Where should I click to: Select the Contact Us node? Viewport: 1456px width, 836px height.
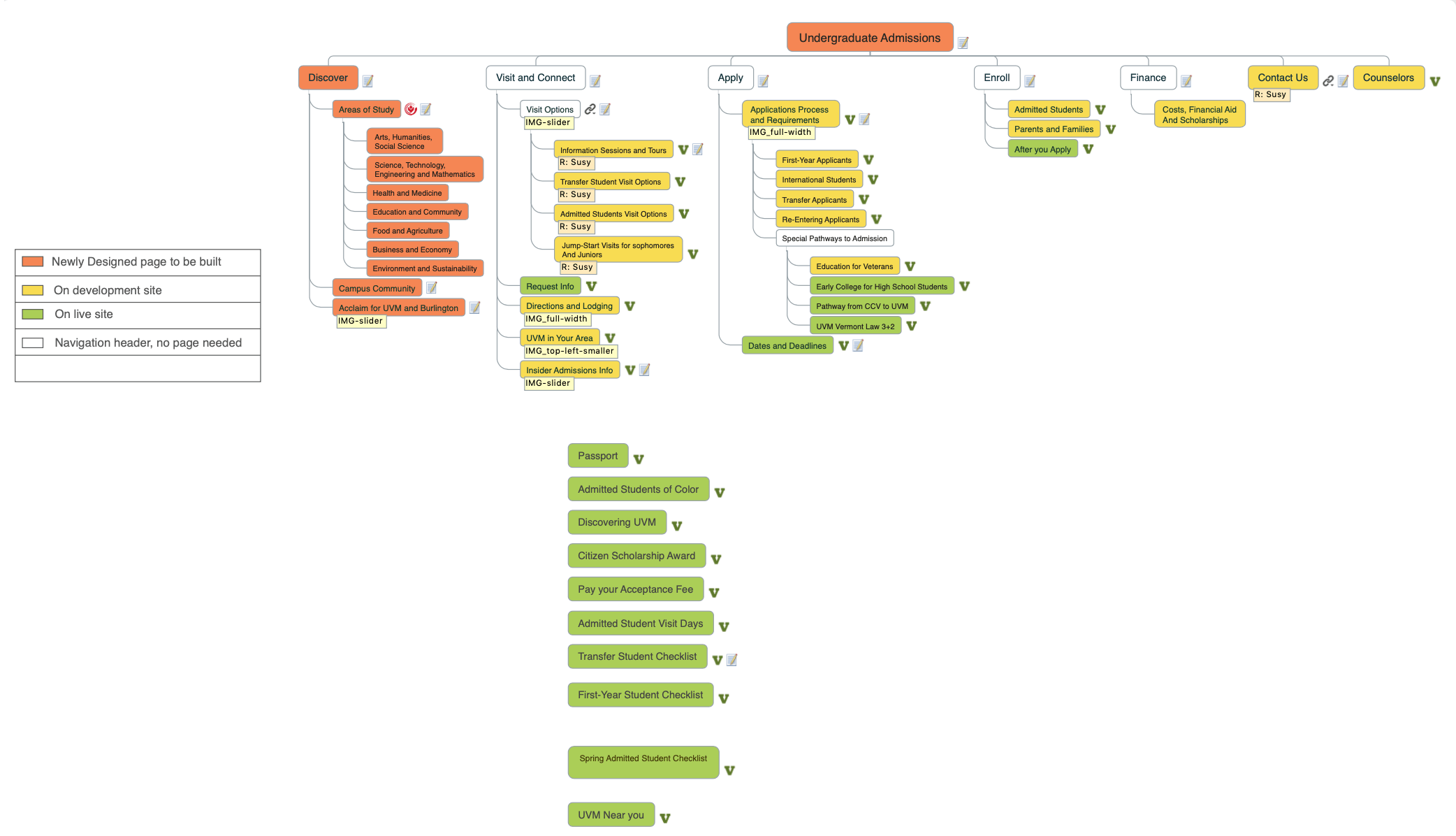click(1283, 78)
